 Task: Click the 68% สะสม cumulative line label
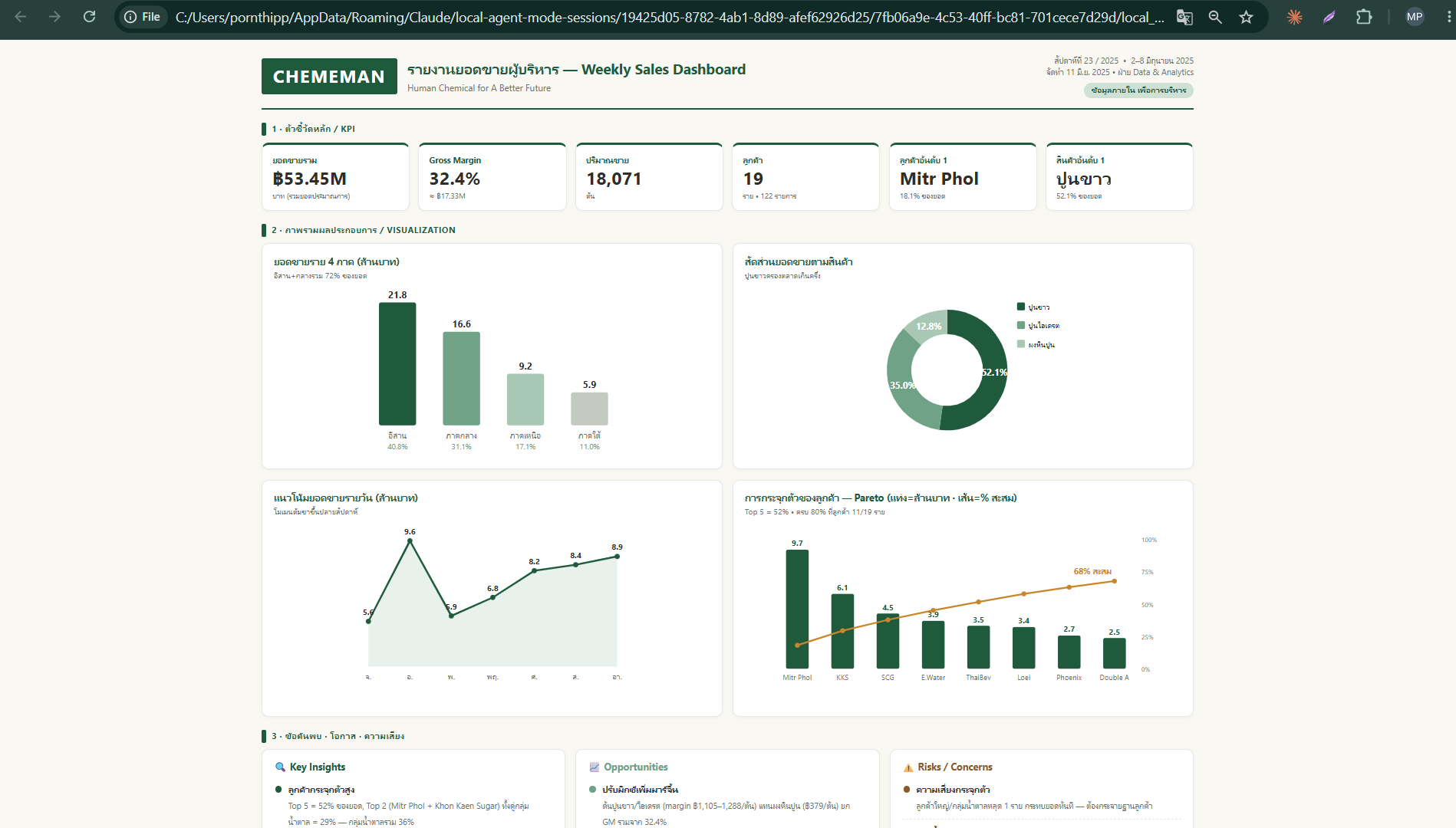click(1092, 571)
